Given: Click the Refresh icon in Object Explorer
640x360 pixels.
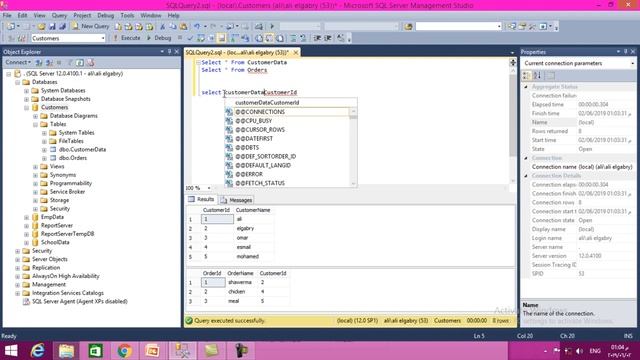Looking at the screenshot, I should [80, 62].
